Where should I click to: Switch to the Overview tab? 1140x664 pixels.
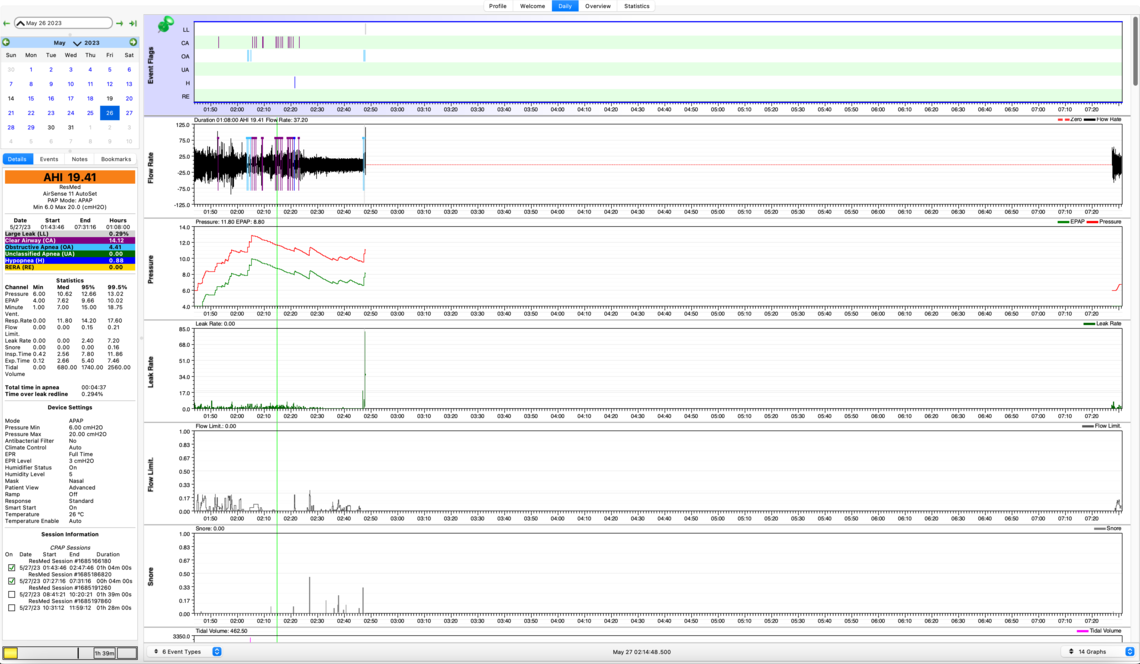pyautogui.click(x=598, y=6)
